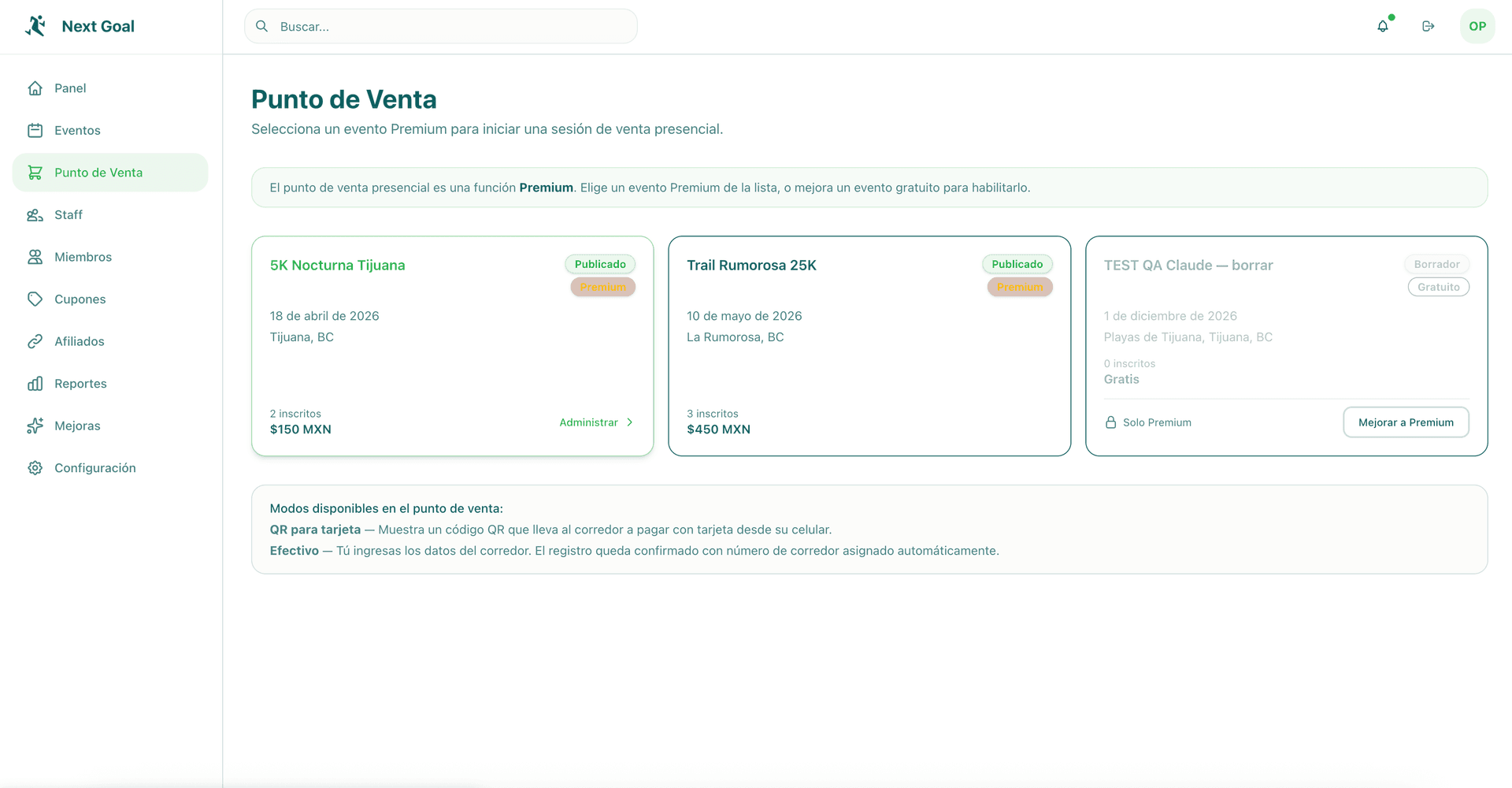This screenshot has width=1512, height=788.
Task: Click the Administrar link on 5K Nocturna
Action: (x=596, y=422)
